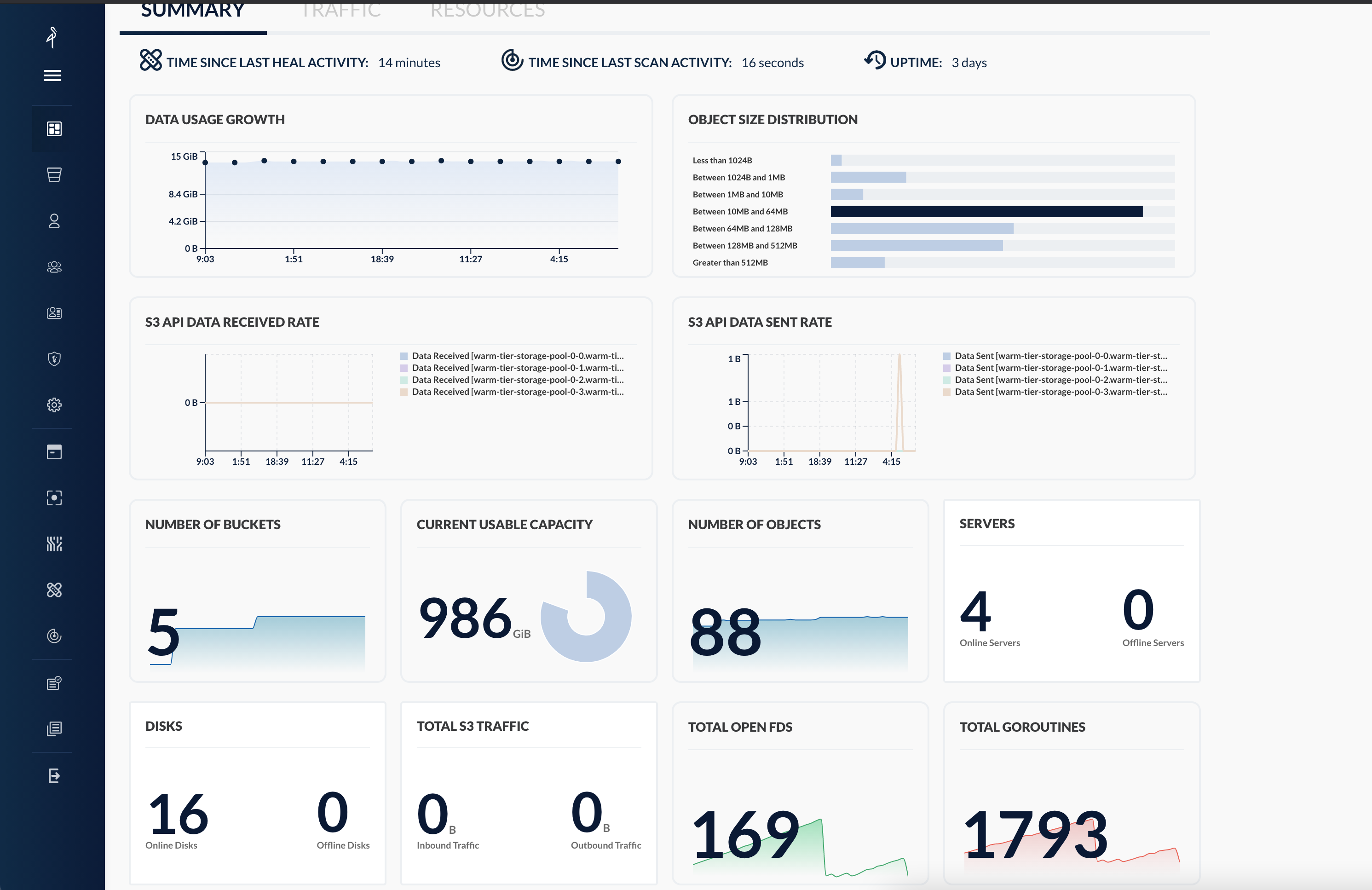
Task: Open the Trace icon in sidebar
Action: point(54,543)
